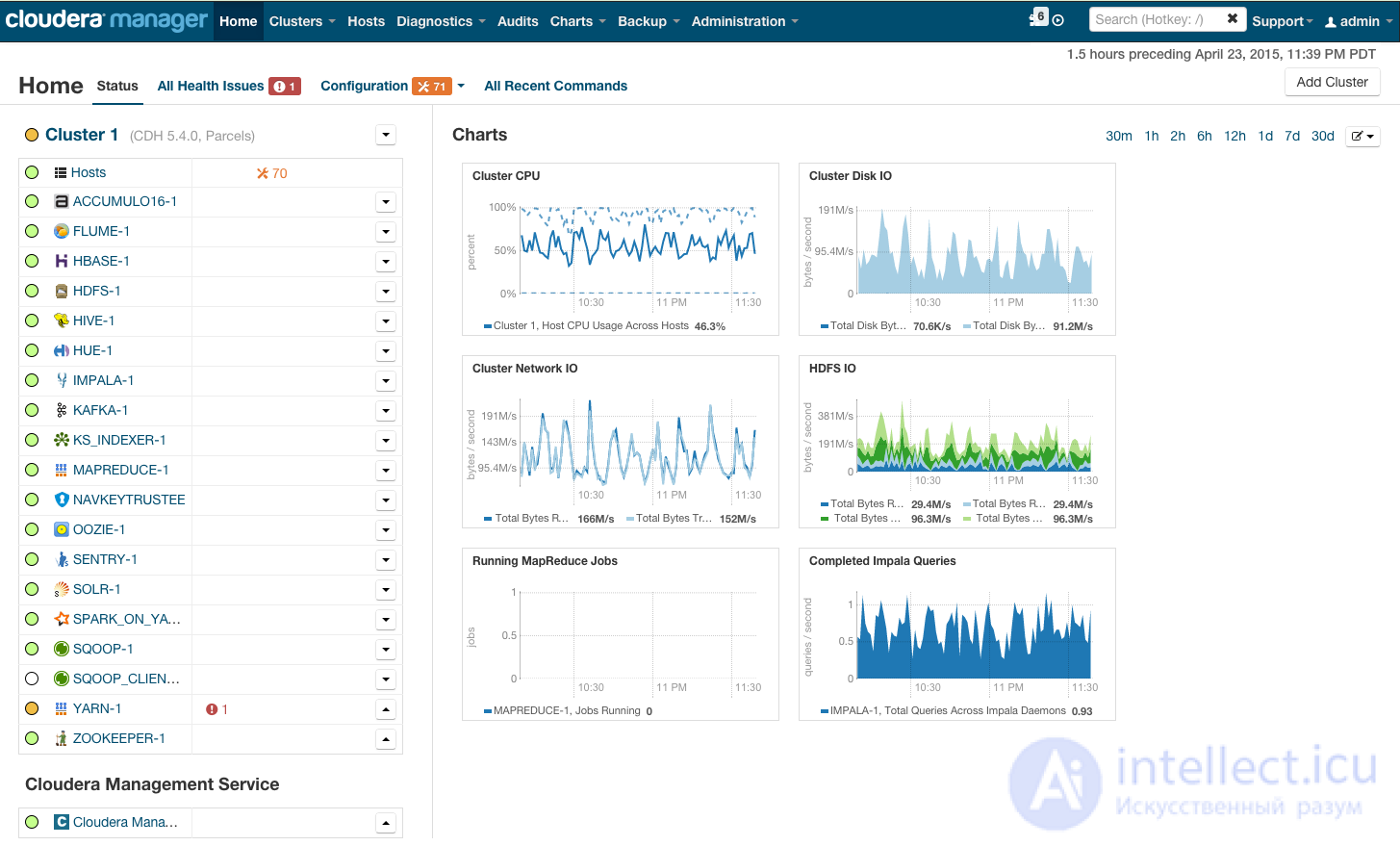The width and height of the screenshot is (1400, 846).
Task: Clear the search box with X icon
Action: point(1233,19)
